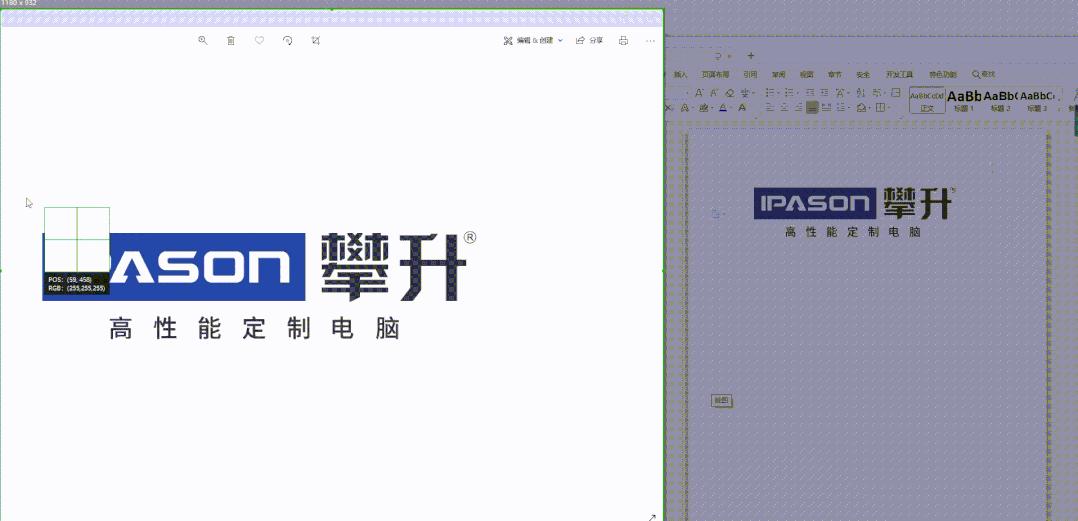Screen dimensions: 1078x521
Task: Toggle justified alignment in WPS
Action: click(x=813, y=107)
